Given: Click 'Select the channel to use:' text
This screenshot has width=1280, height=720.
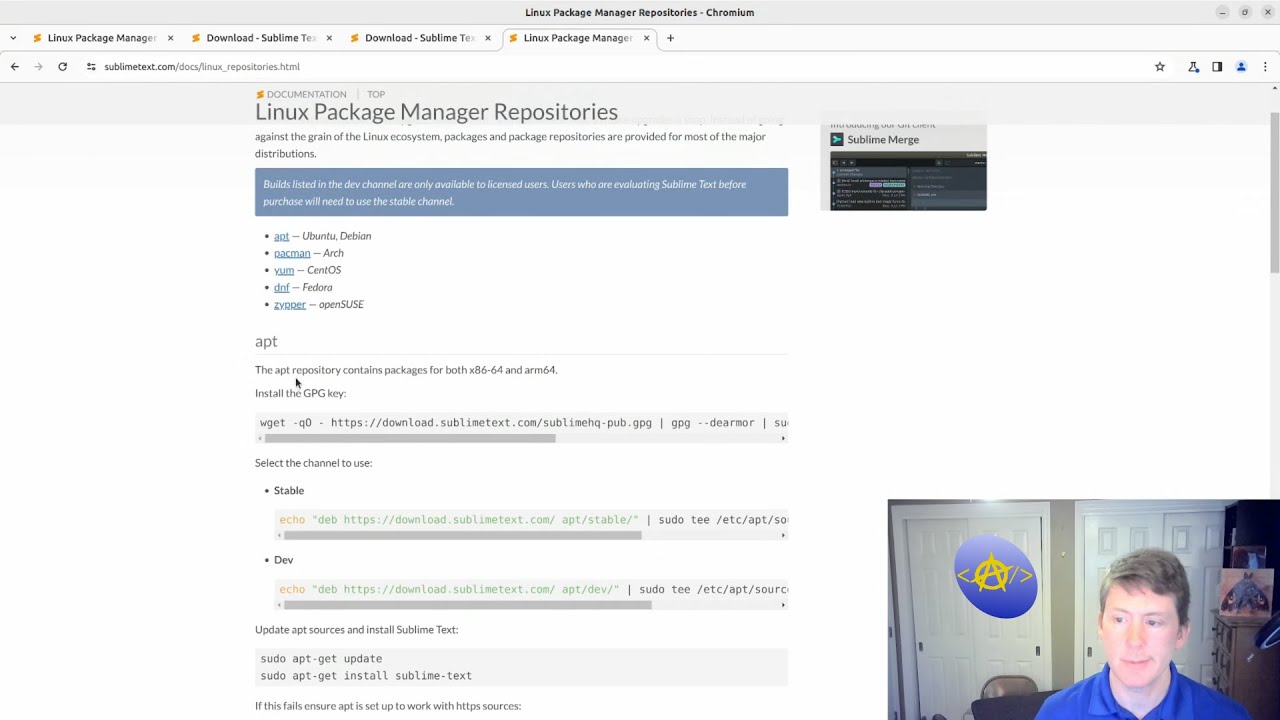Looking at the screenshot, I should 313,463.
